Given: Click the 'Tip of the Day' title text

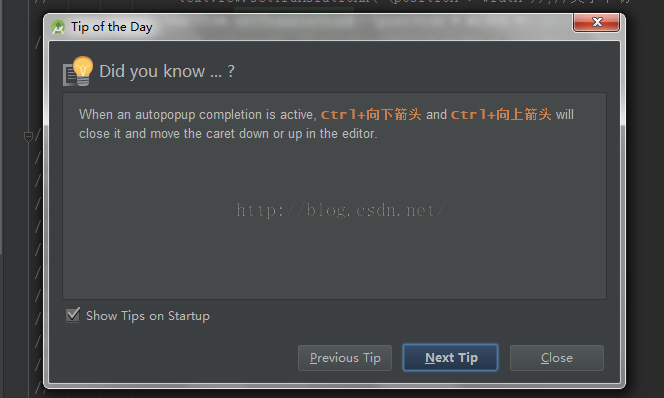Looking at the screenshot, I should click(111, 27).
